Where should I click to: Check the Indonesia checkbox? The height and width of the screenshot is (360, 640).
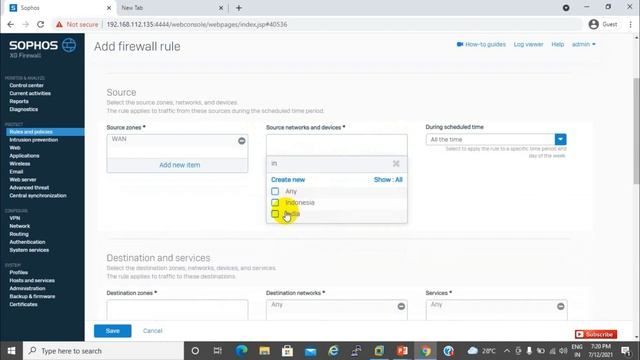coord(275,202)
